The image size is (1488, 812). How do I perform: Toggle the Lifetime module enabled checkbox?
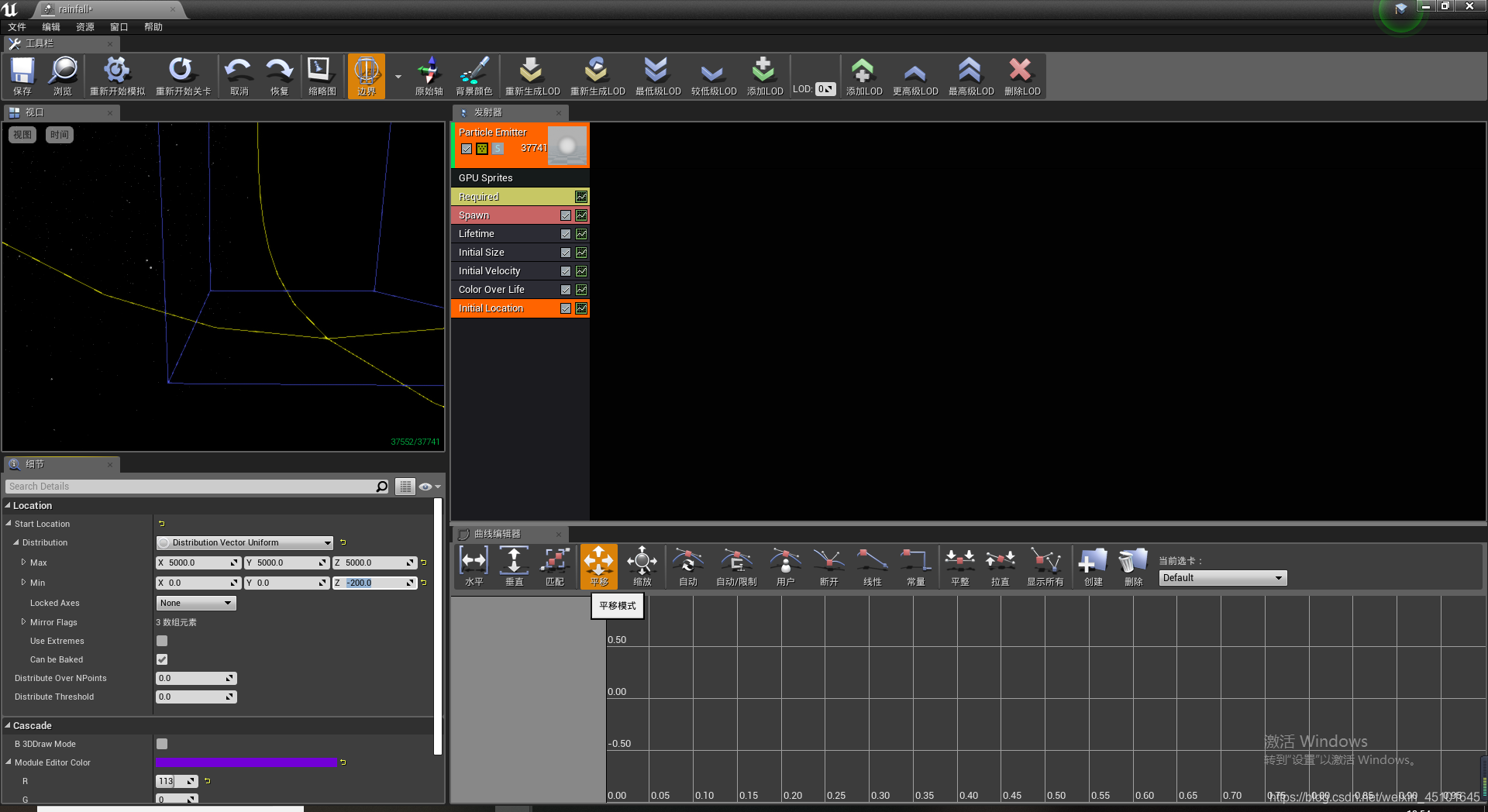(566, 234)
